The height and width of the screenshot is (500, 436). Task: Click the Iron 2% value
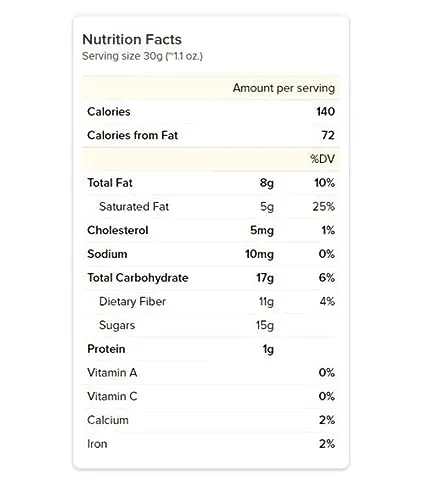(x=327, y=444)
